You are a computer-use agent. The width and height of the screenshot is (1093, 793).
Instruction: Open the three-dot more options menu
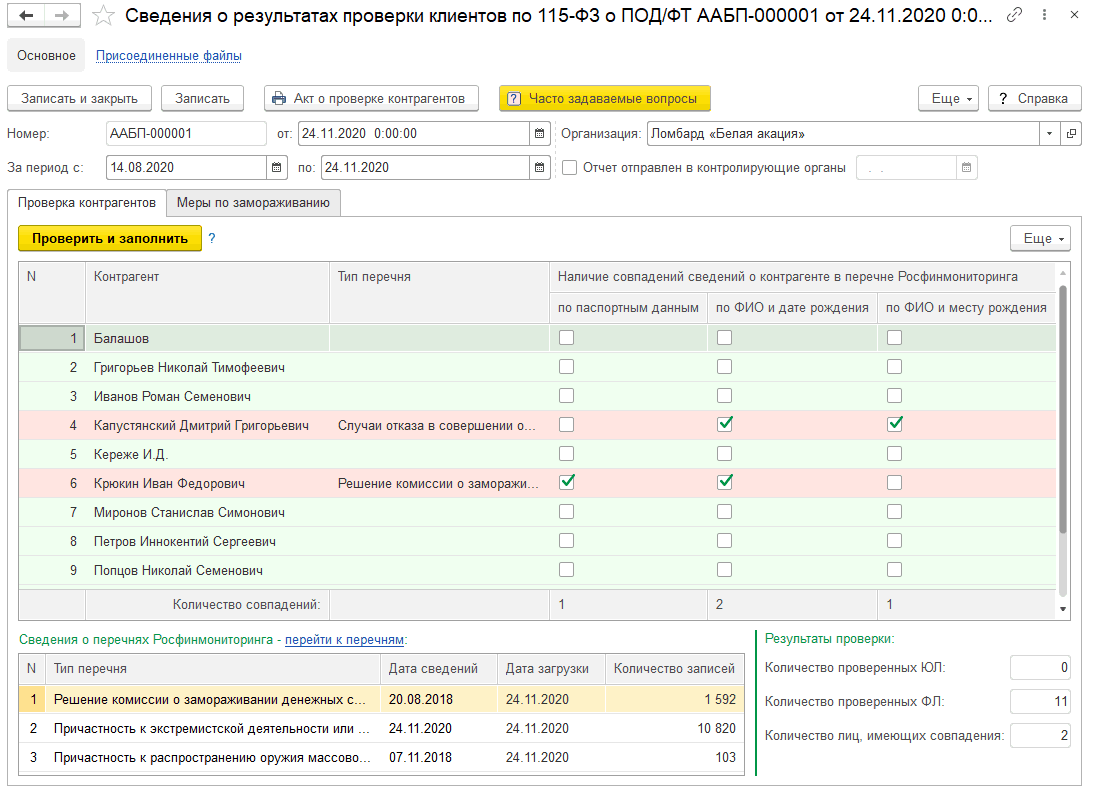tap(1044, 14)
